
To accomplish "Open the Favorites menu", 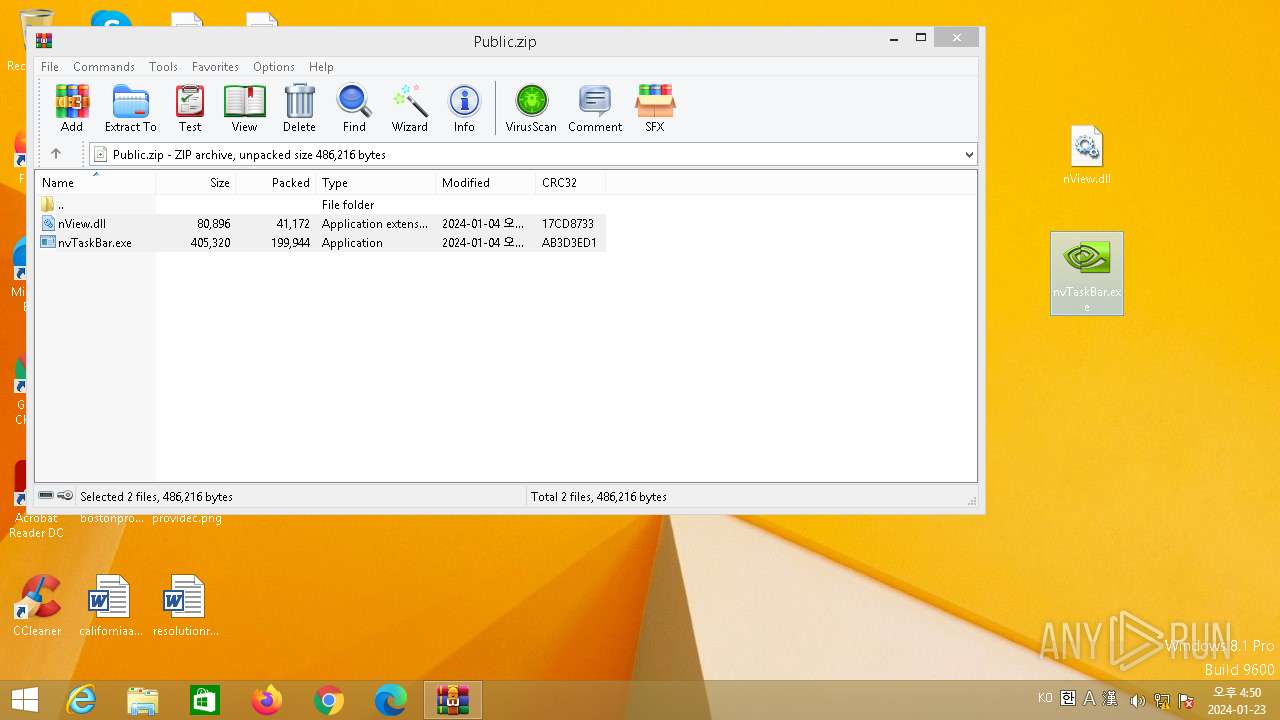I will pyautogui.click(x=215, y=66).
